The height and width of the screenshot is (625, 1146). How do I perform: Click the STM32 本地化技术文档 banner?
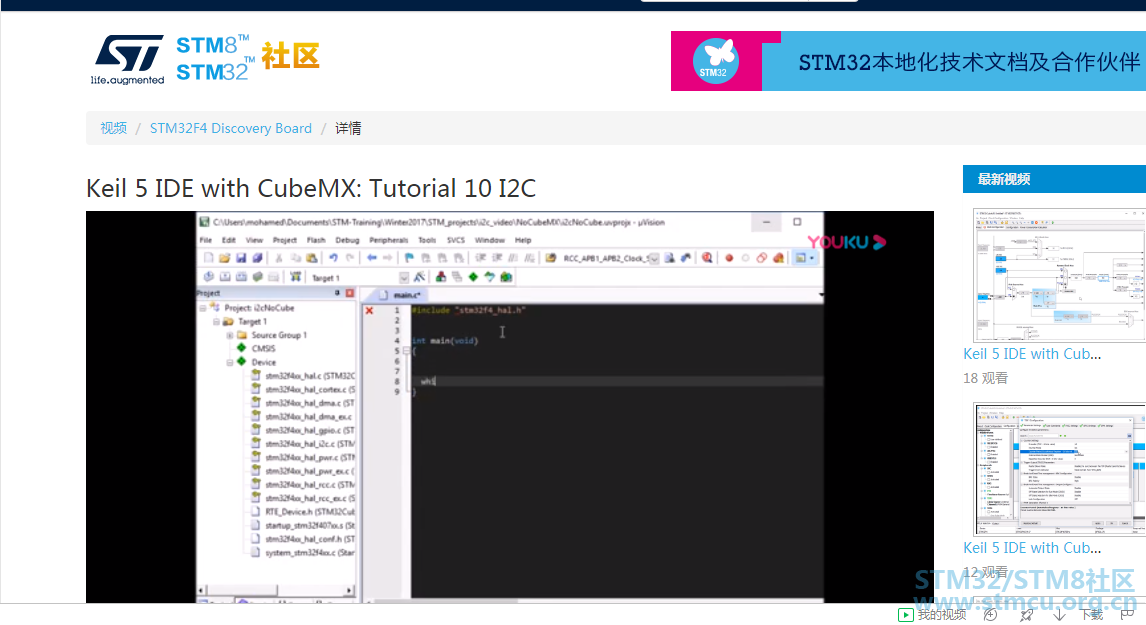tap(908, 61)
